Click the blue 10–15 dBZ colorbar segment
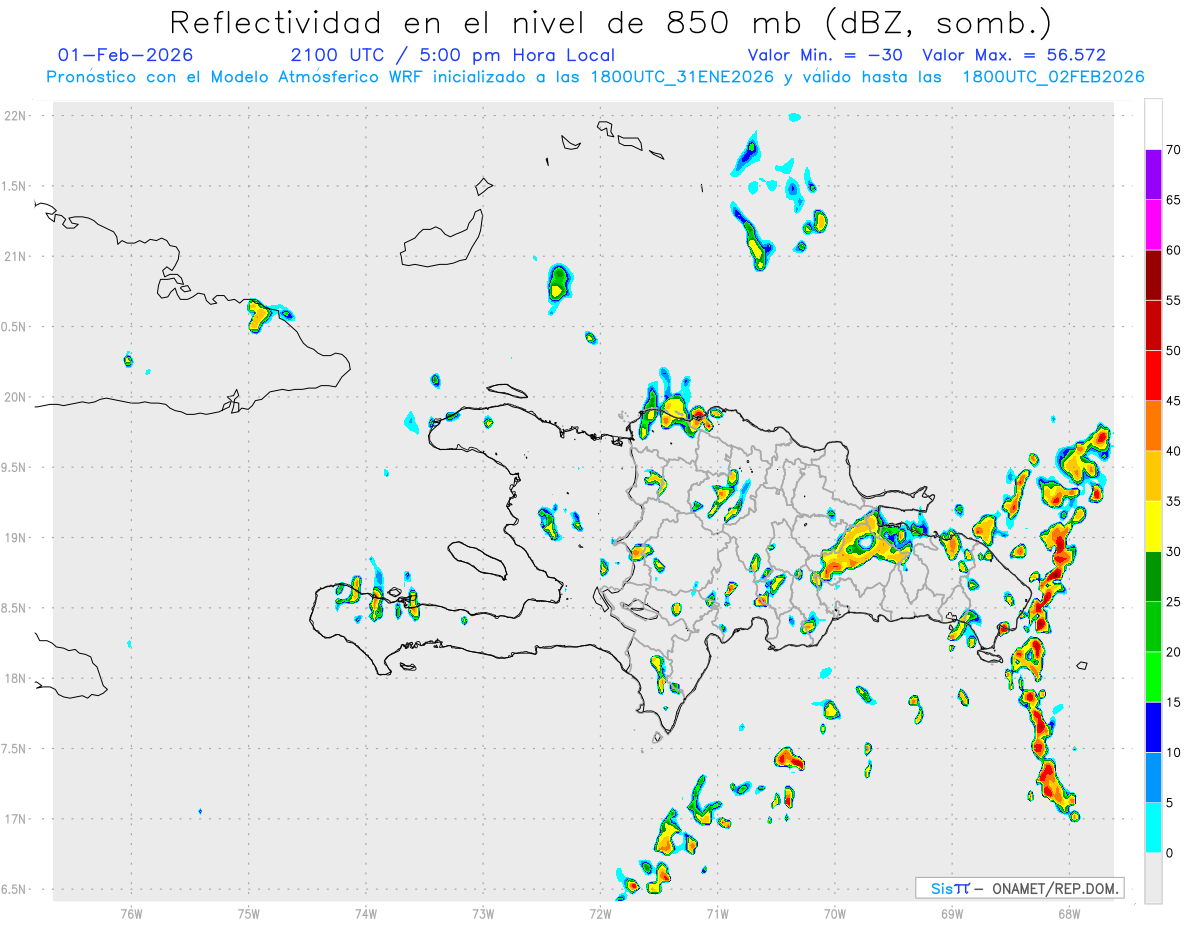The image size is (1200, 927). 1153,727
